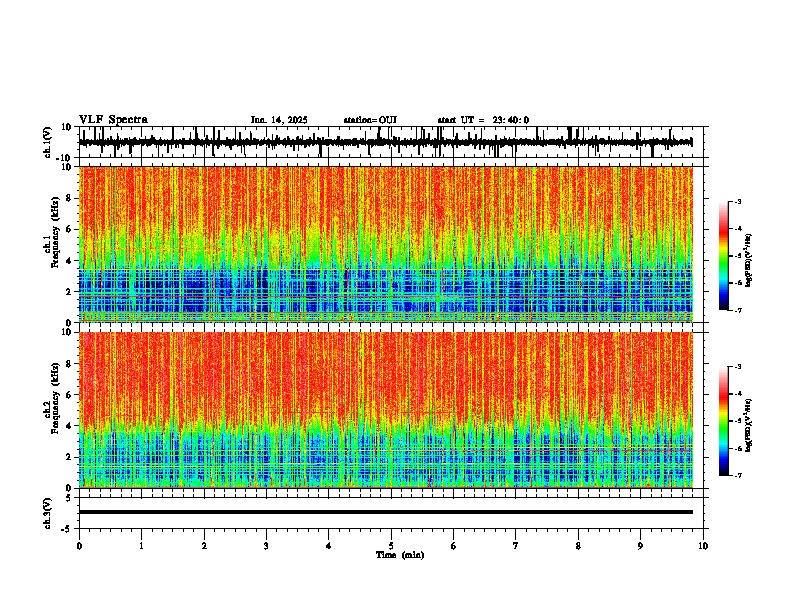Click inside the ch.1 spectrogram panel

(385, 244)
